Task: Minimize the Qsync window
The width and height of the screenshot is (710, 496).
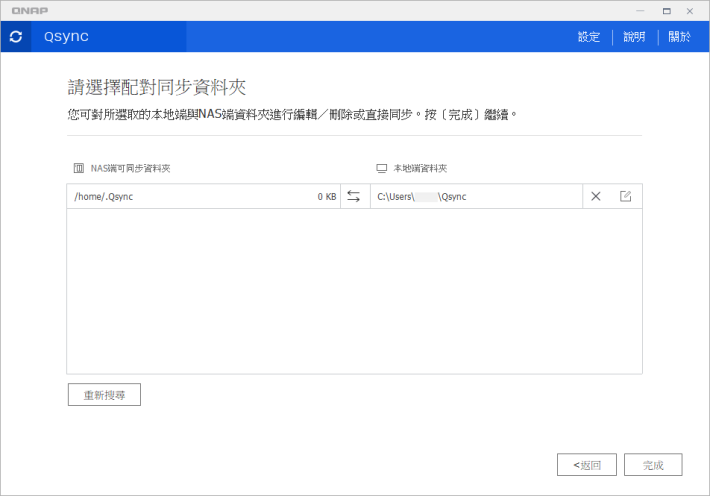Action: coord(640,11)
